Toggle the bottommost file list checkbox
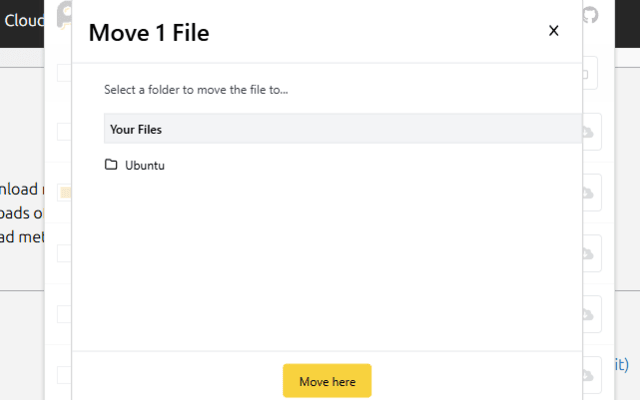The image size is (640, 400). pyautogui.click(x=64, y=374)
